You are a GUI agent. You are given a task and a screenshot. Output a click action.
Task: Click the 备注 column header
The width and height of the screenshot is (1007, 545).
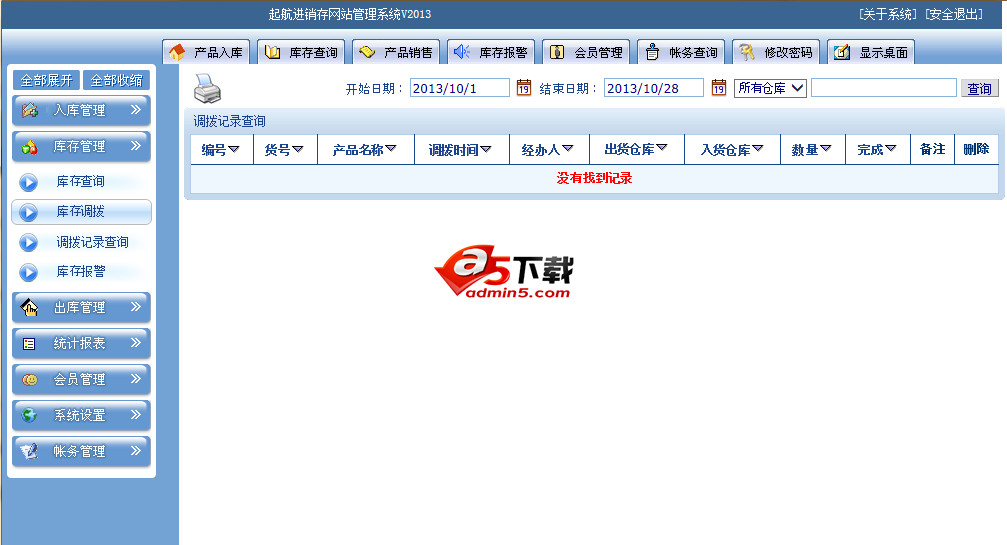point(933,149)
